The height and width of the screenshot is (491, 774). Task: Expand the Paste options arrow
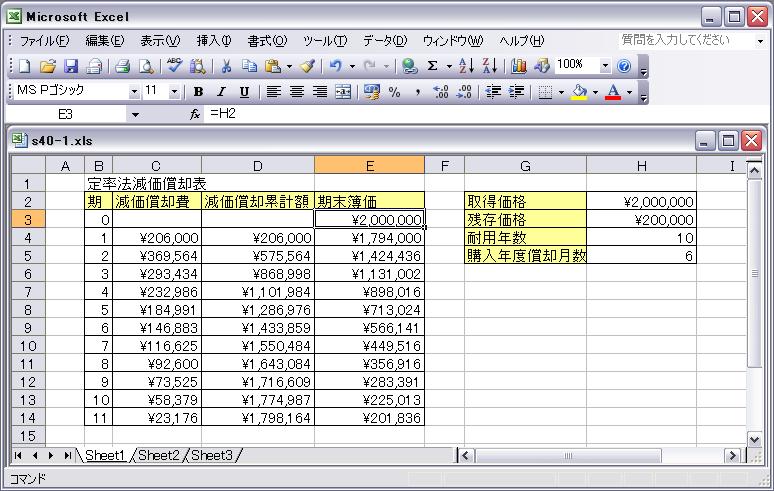pos(289,66)
